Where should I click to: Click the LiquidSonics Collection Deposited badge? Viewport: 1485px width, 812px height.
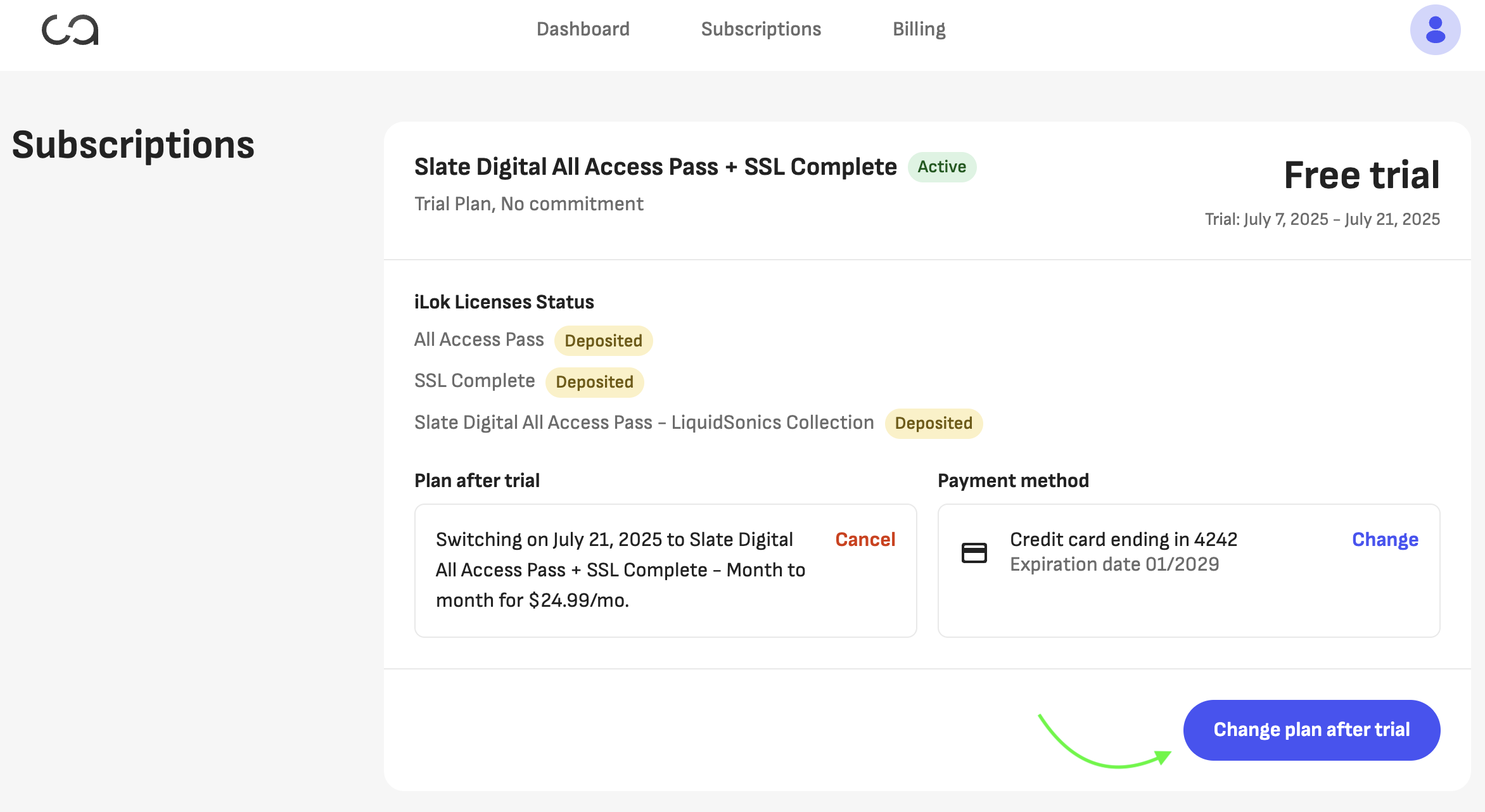click(933, 423)
